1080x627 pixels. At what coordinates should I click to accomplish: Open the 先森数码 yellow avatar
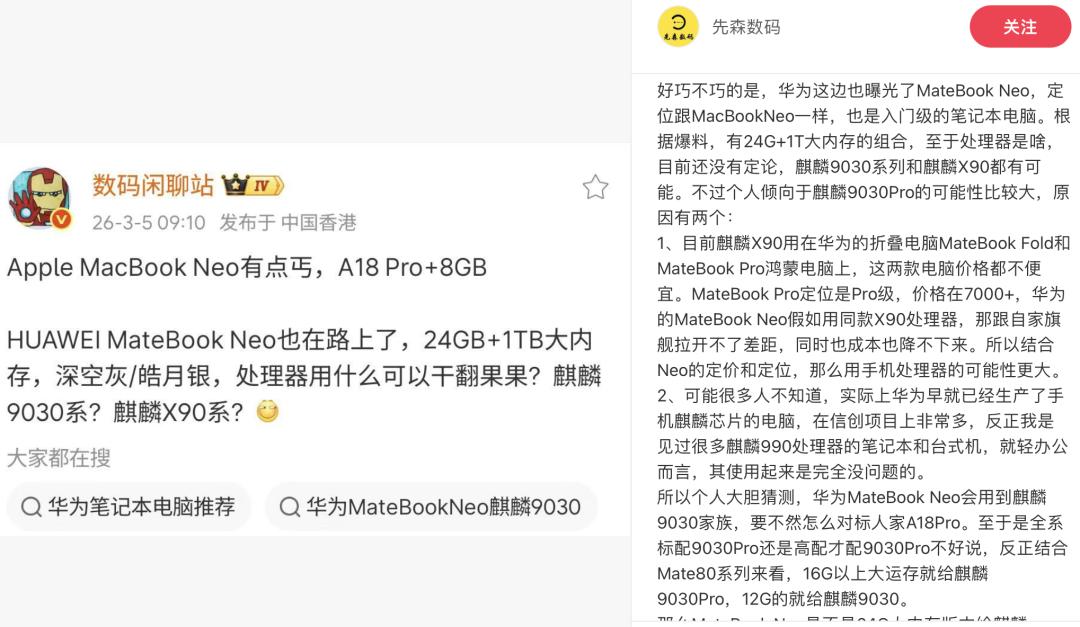pos(678,26)
